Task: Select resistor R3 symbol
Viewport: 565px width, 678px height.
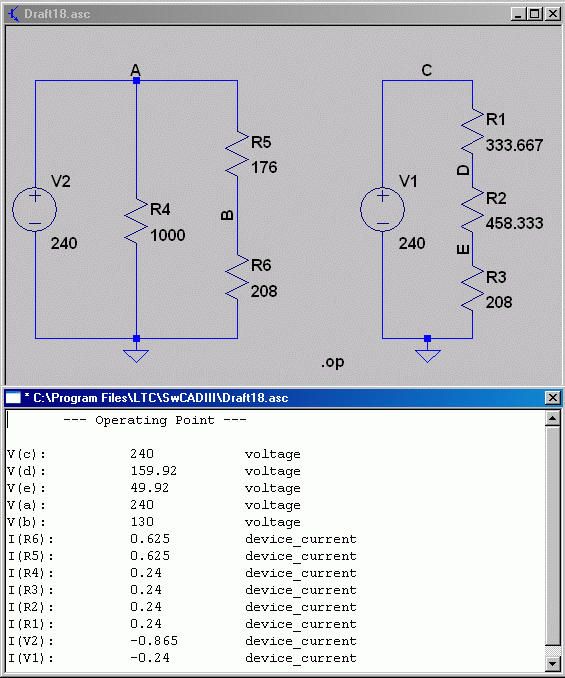Action: (x=472, y=289)
